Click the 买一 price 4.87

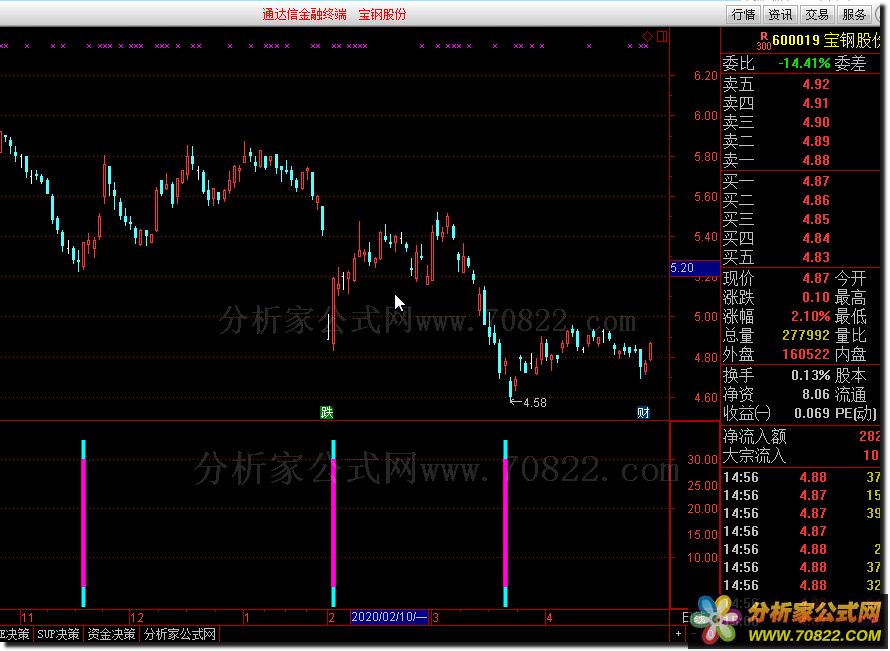pyautogui.click(x=816, y=181)
